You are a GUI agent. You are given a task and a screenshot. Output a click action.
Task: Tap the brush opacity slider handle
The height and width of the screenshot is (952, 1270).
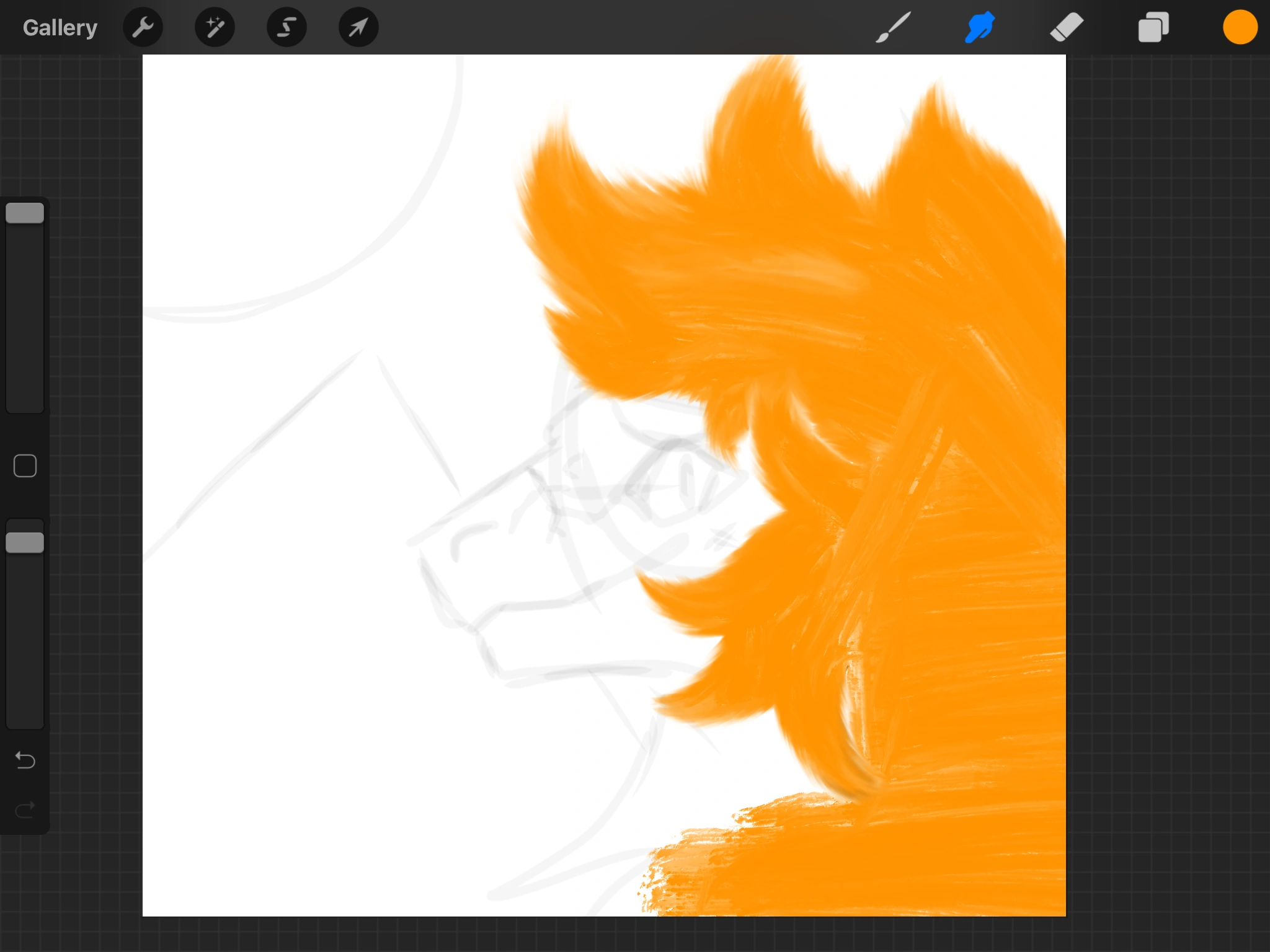25,541
